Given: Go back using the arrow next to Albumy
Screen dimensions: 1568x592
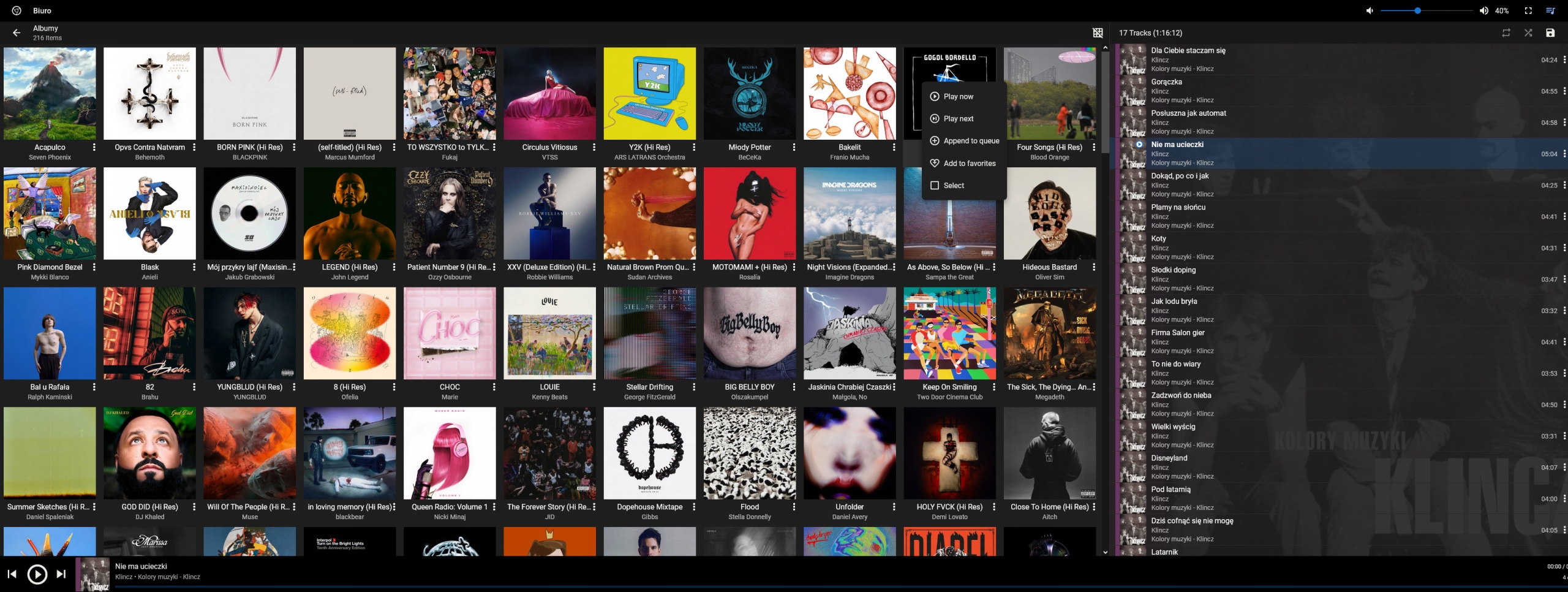Looking at the screenshot, I should click(17, 32).
